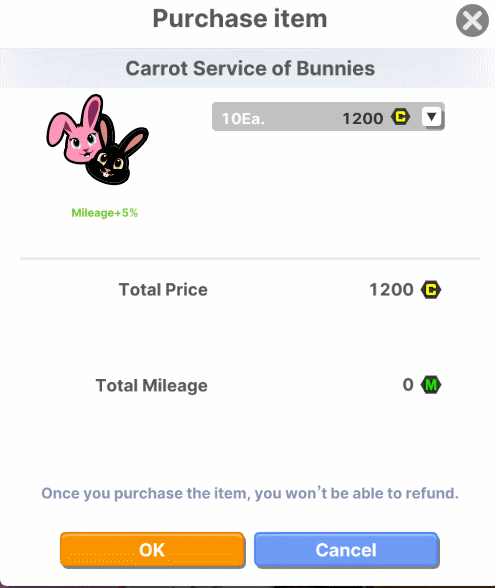
Task: Close the Purchase item dialog
Action: tap(472, 21)
